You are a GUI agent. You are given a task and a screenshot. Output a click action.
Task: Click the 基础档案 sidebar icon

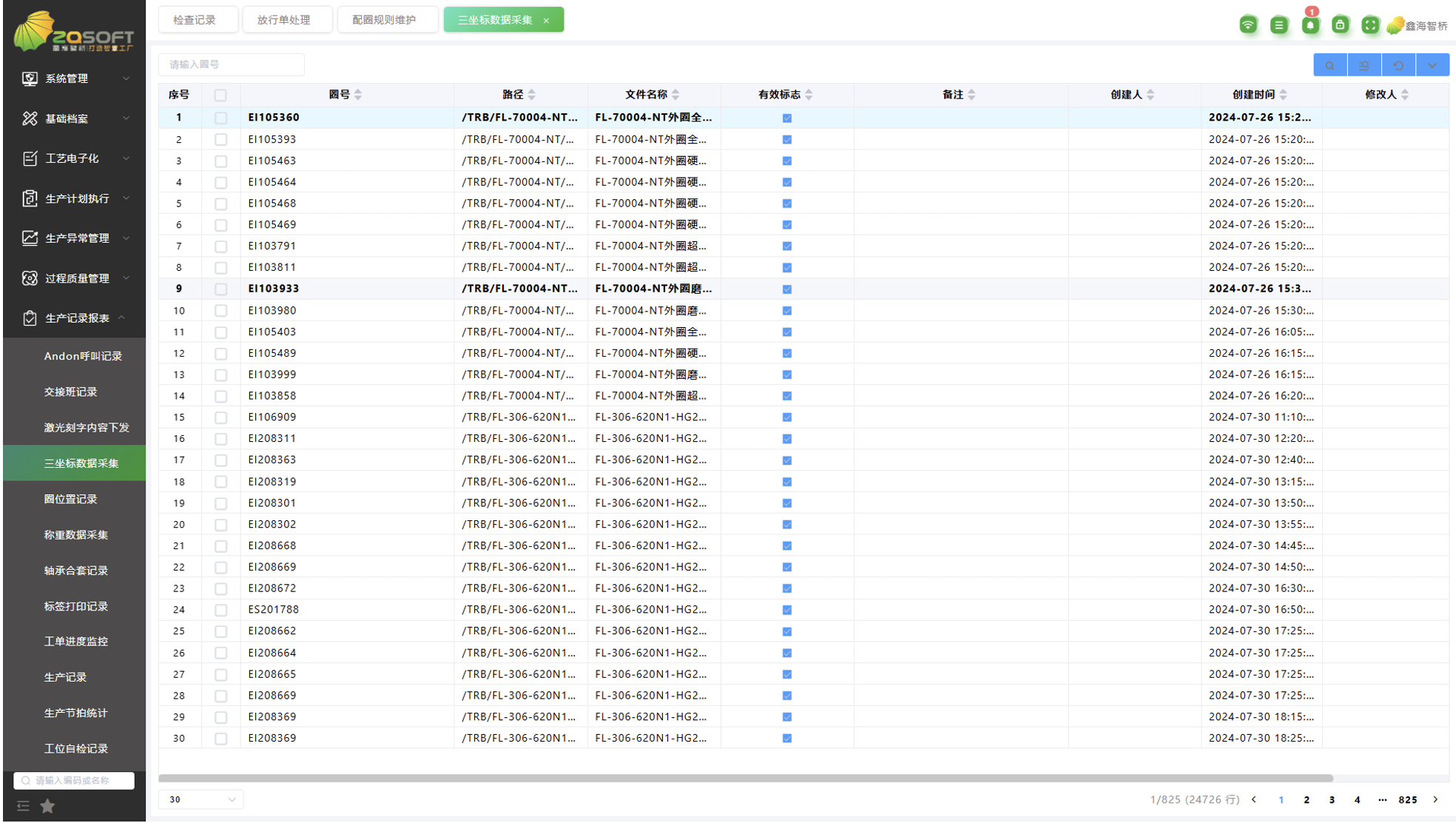click(x=30, y=118)
